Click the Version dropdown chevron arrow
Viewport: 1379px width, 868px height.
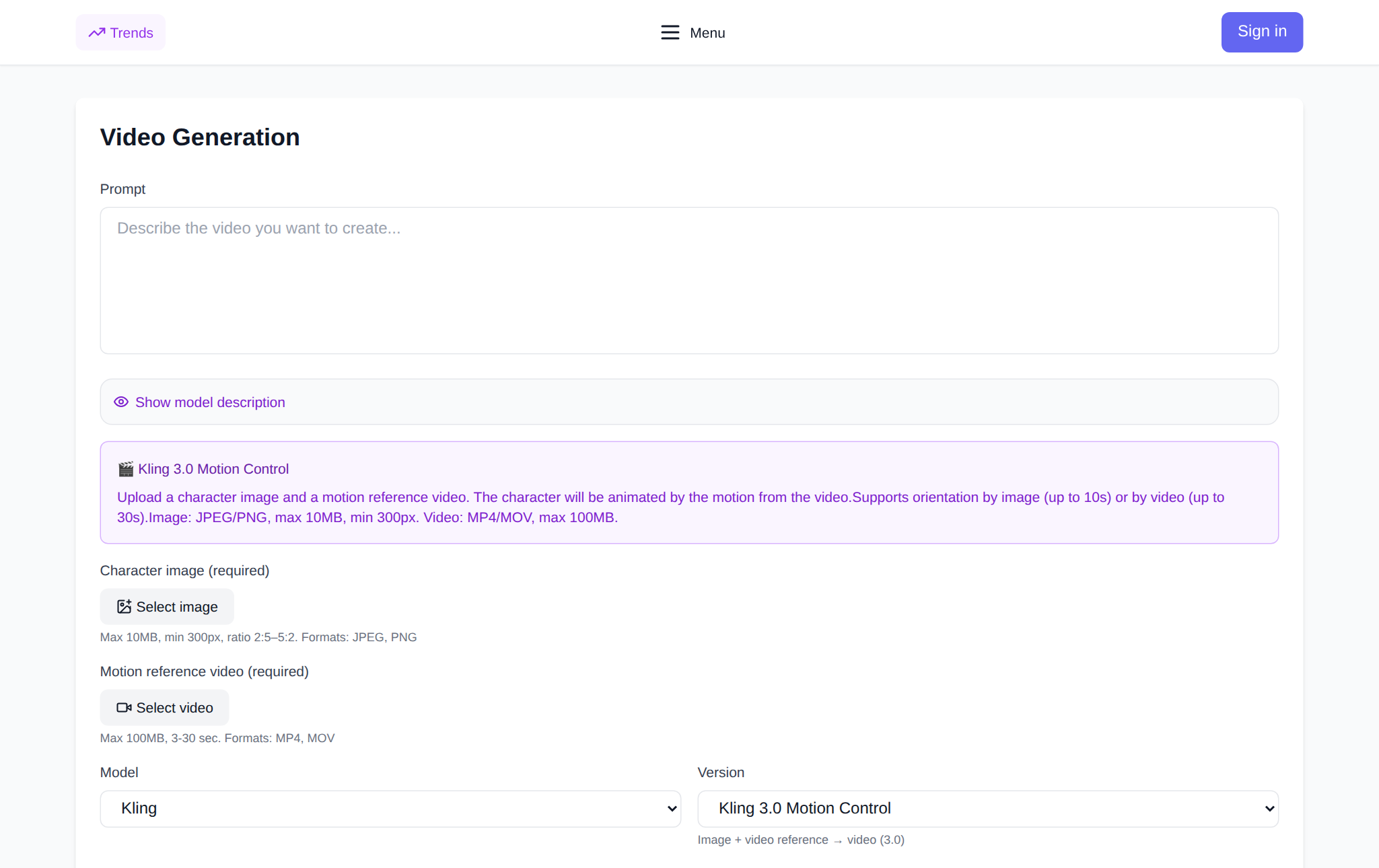click(x=1269, y=808)
